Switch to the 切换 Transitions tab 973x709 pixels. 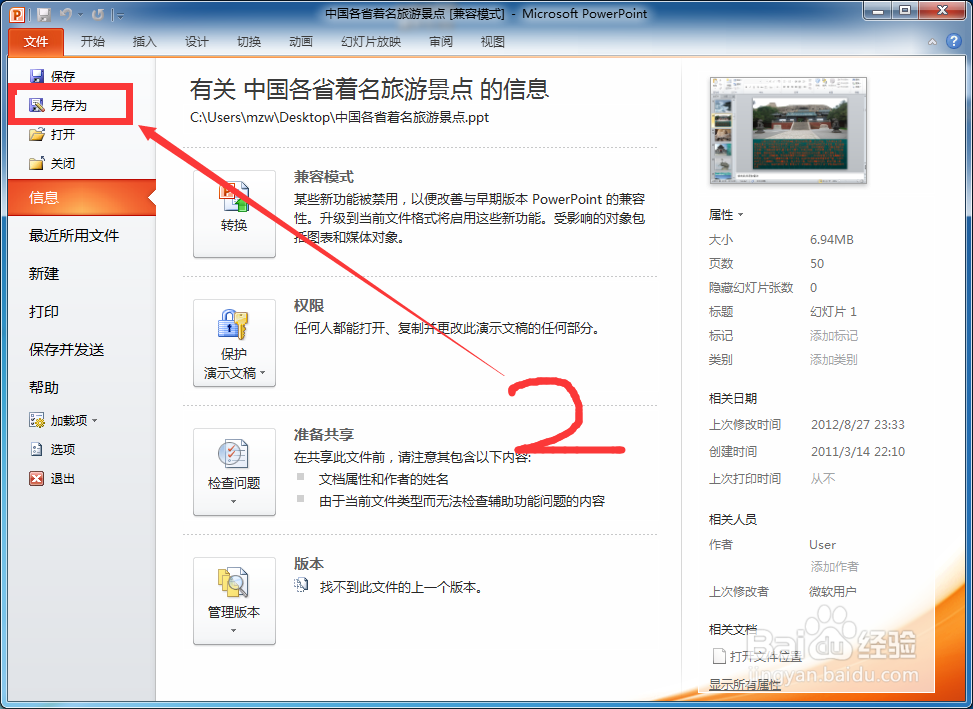pyautogui.click(x=249, y=42)
